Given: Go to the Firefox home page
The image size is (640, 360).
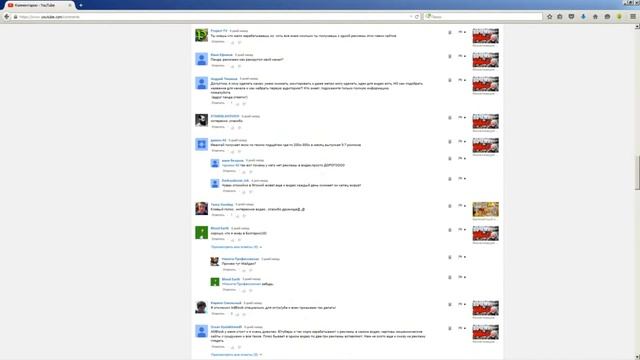Looking at the screenshot, I should click(595, 17).
